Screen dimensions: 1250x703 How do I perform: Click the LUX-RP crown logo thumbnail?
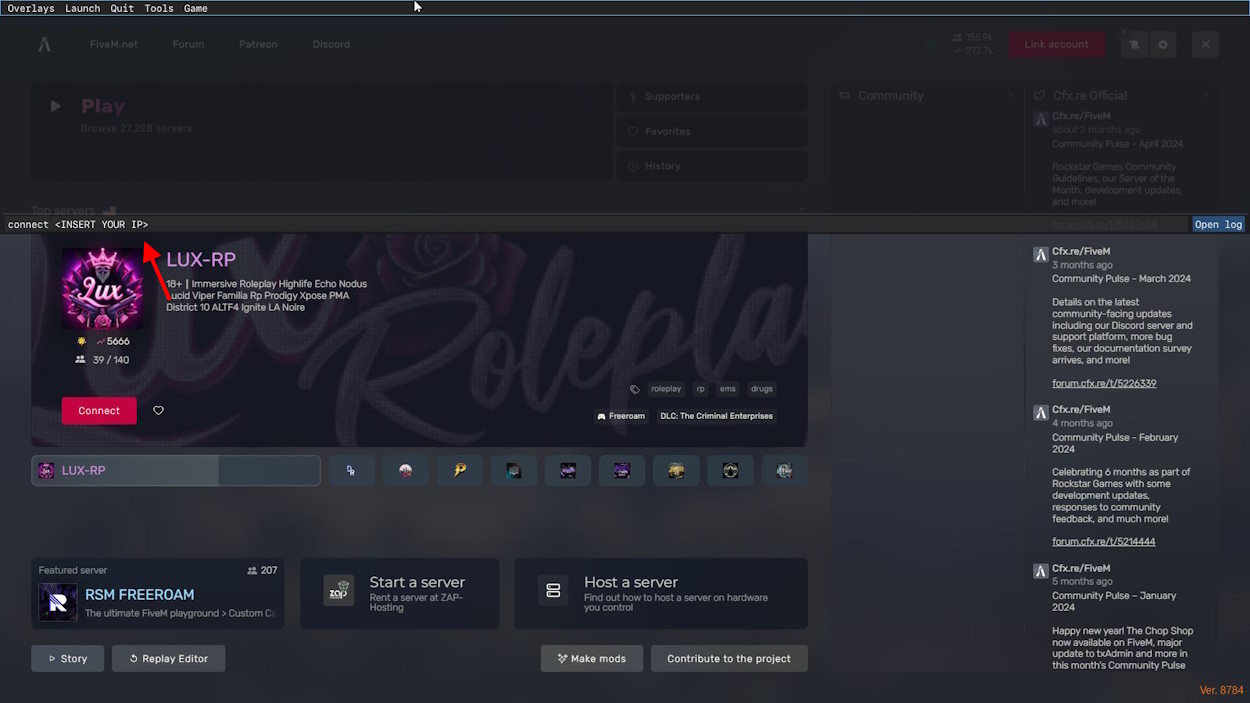click(x=102, y=289)
